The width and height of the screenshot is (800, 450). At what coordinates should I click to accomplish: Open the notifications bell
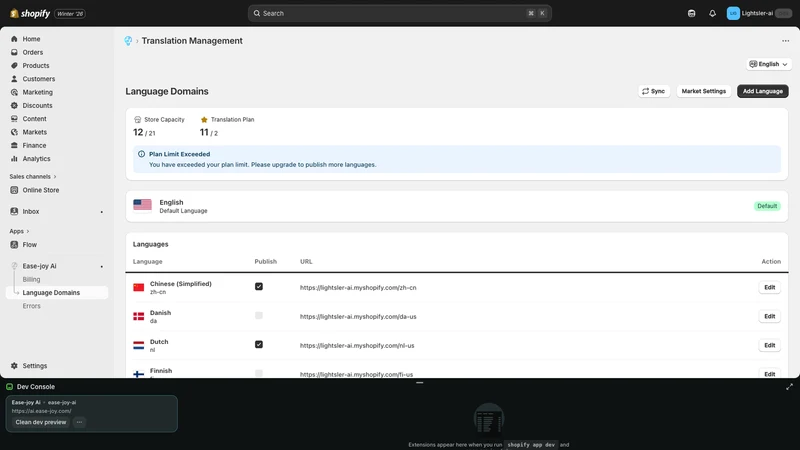[712, 13]
